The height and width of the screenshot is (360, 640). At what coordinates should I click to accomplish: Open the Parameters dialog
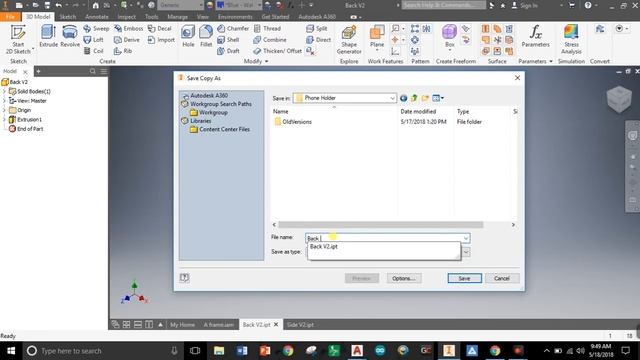tap(535, 36)
